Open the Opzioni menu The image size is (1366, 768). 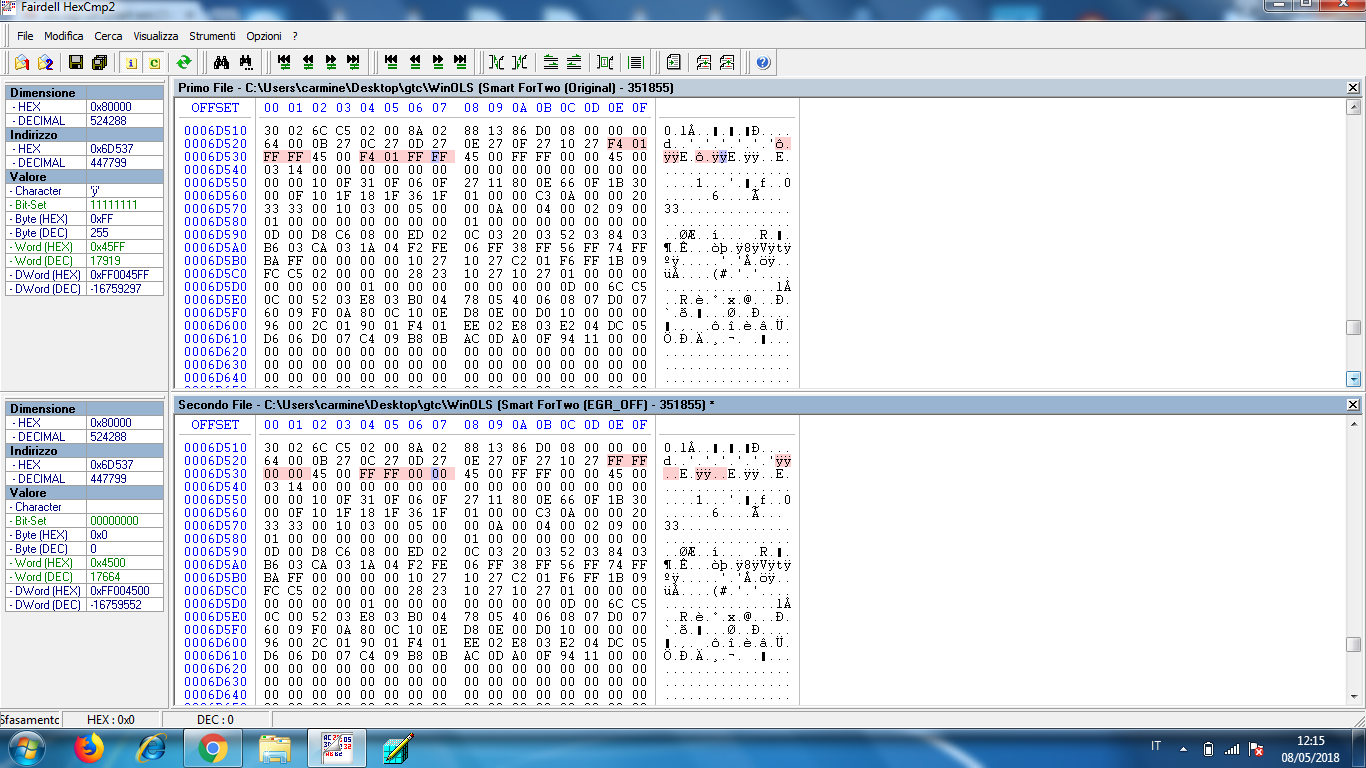(264, 36)
